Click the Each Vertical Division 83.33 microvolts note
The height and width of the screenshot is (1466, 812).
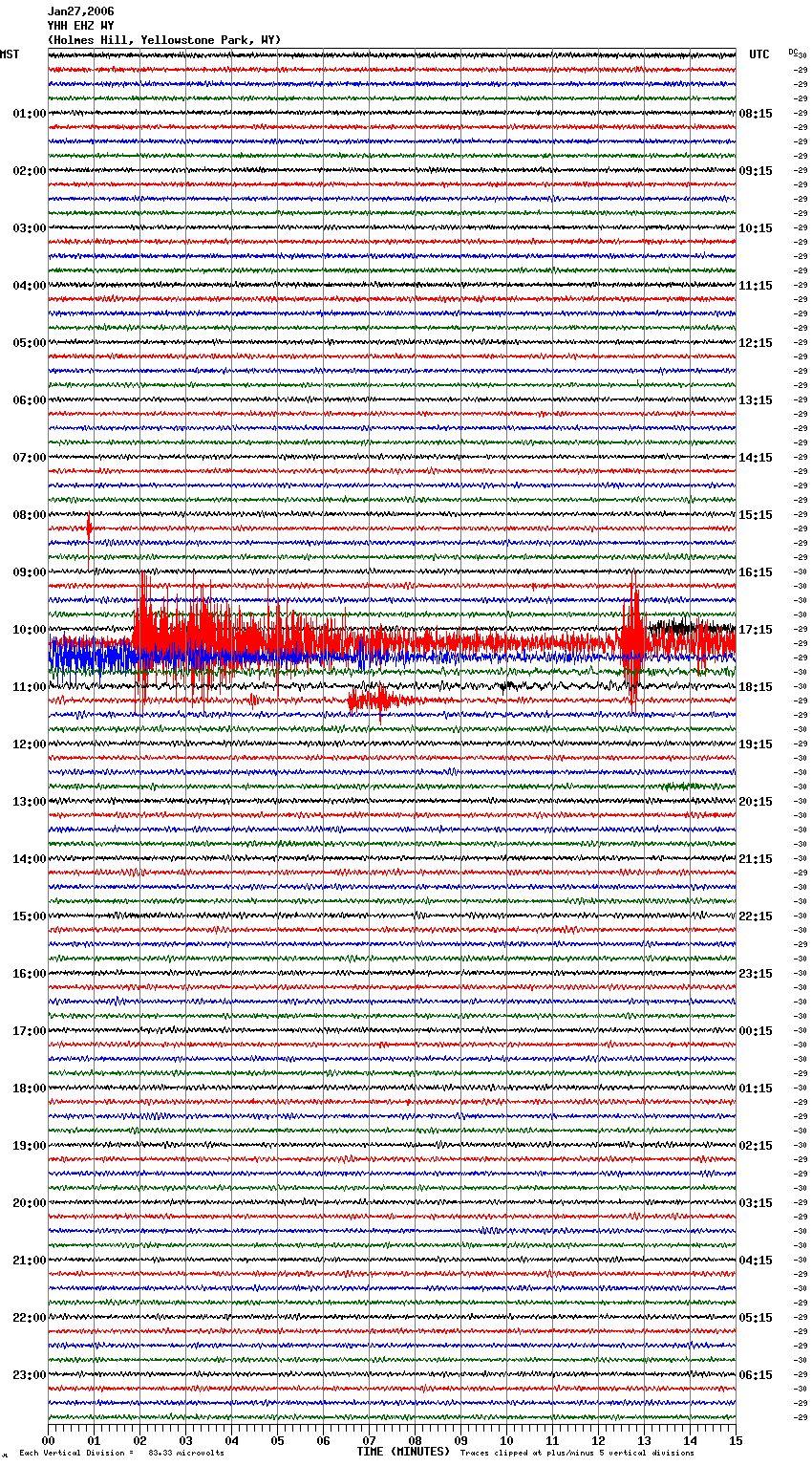coord(121,1453)
